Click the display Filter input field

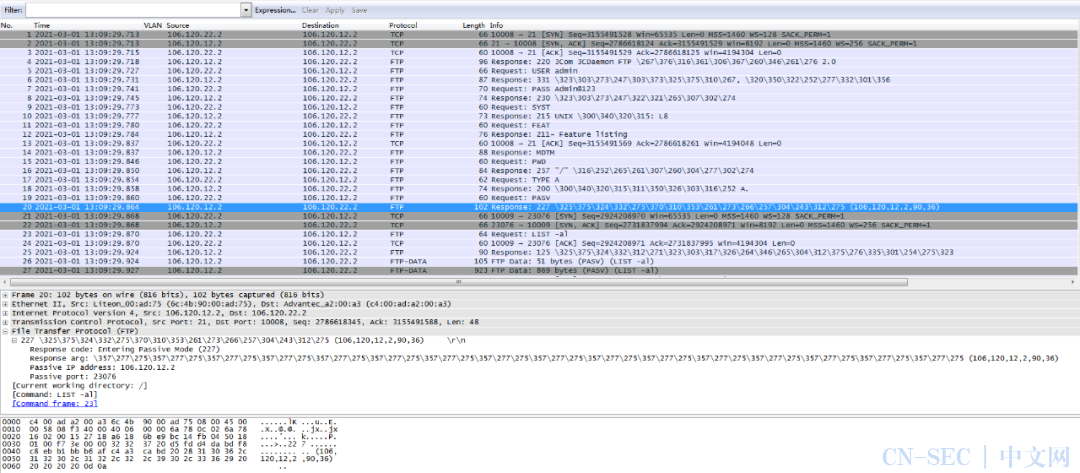(x=133, y=10)
